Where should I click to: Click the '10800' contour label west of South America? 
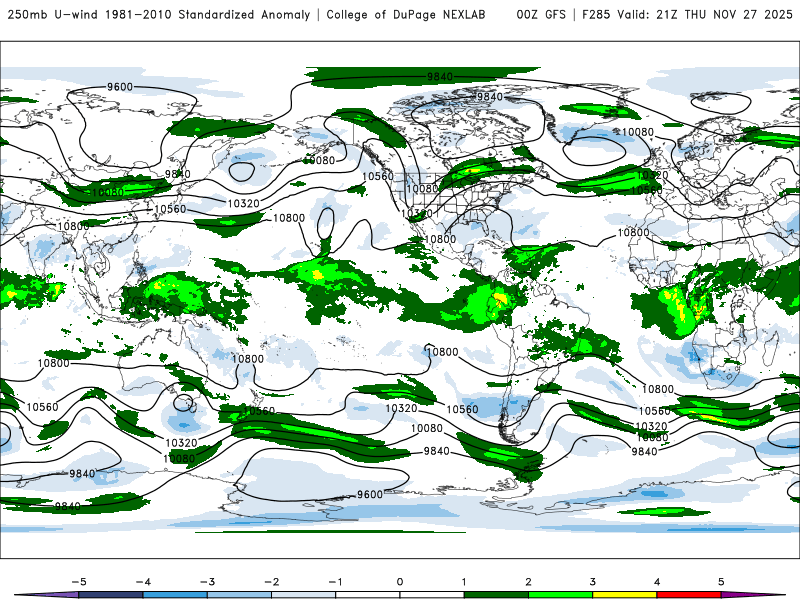(442, 352)
